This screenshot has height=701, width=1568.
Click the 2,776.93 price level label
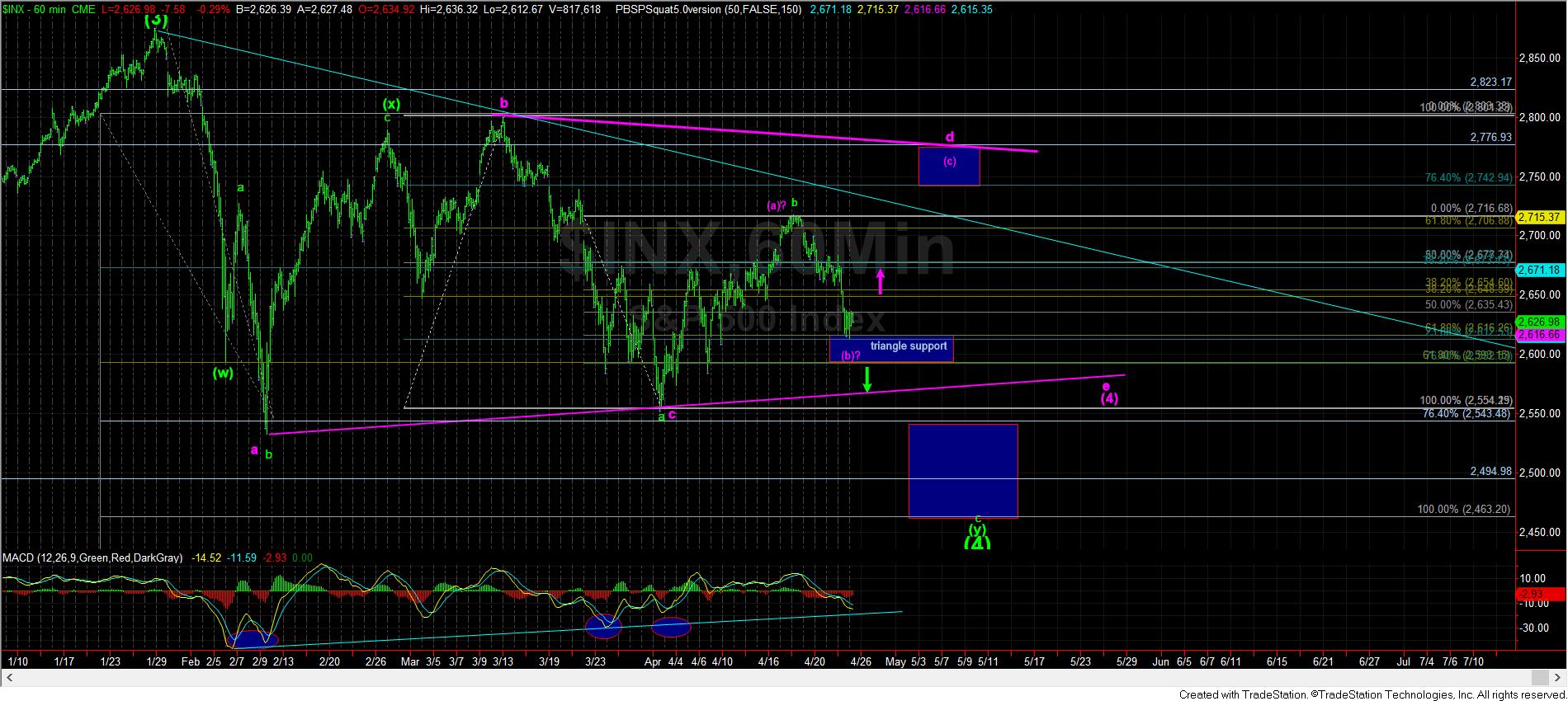(1490, 137)
